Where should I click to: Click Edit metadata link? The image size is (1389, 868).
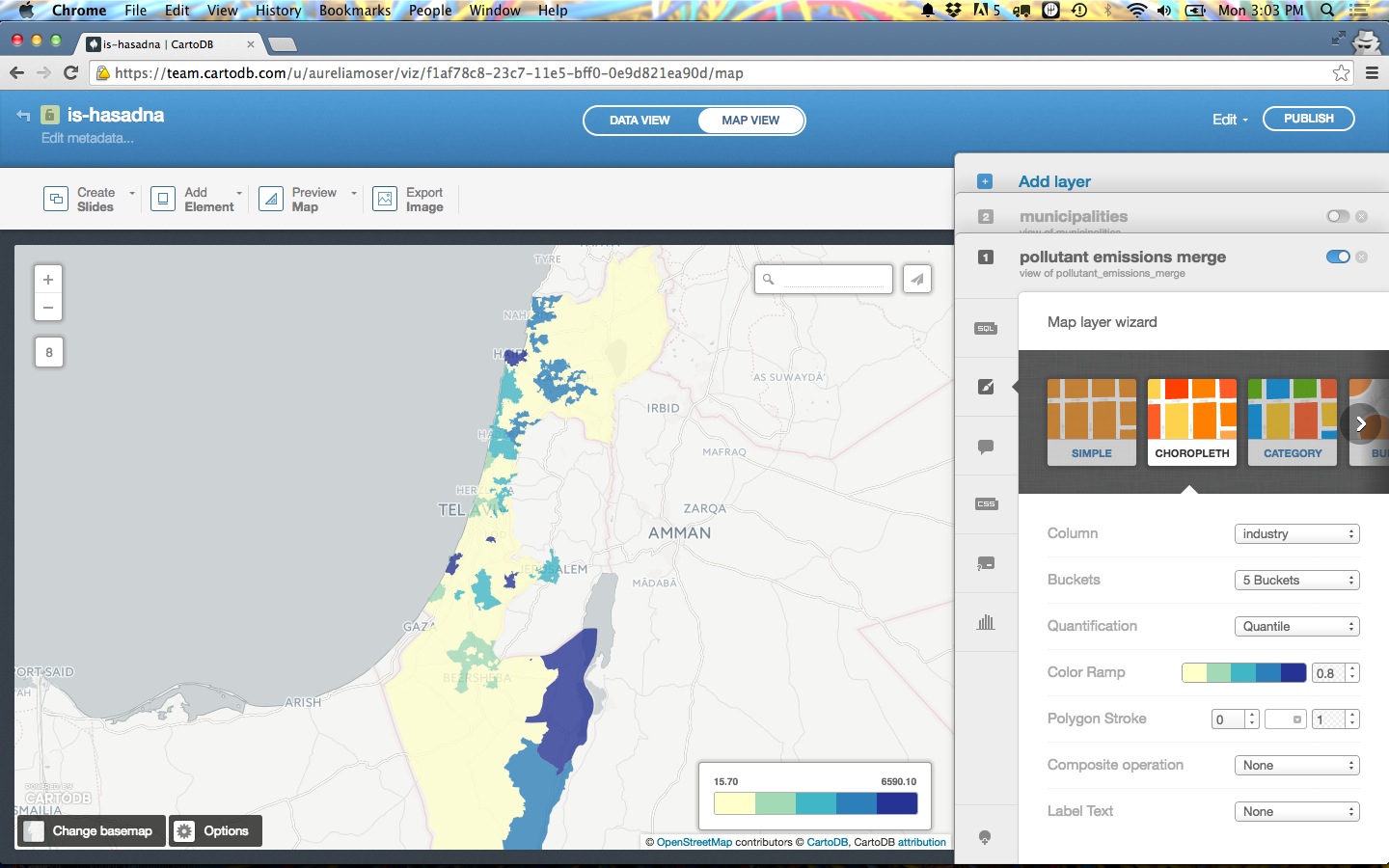point(87,138)
